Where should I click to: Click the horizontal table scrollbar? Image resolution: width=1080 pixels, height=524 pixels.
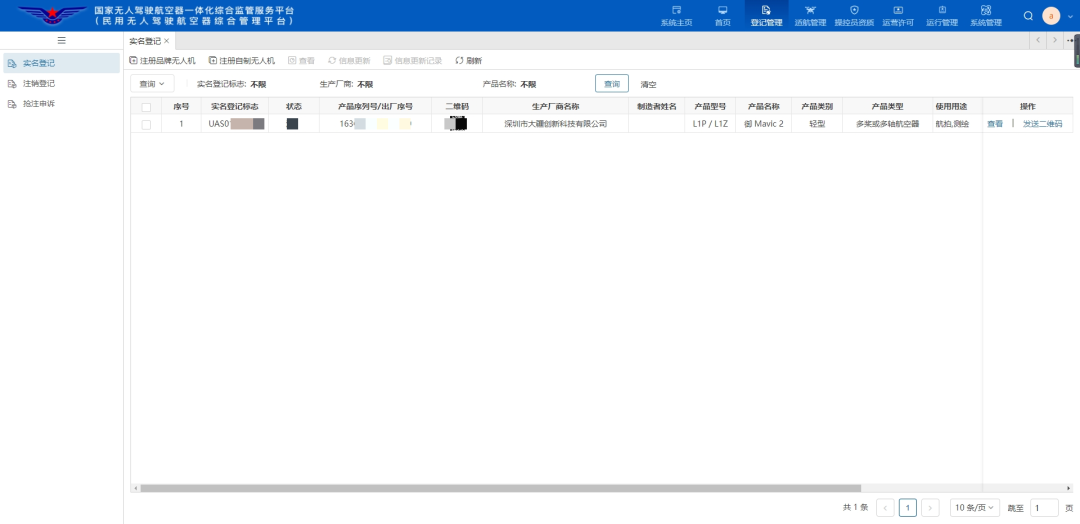coord(500,488)
